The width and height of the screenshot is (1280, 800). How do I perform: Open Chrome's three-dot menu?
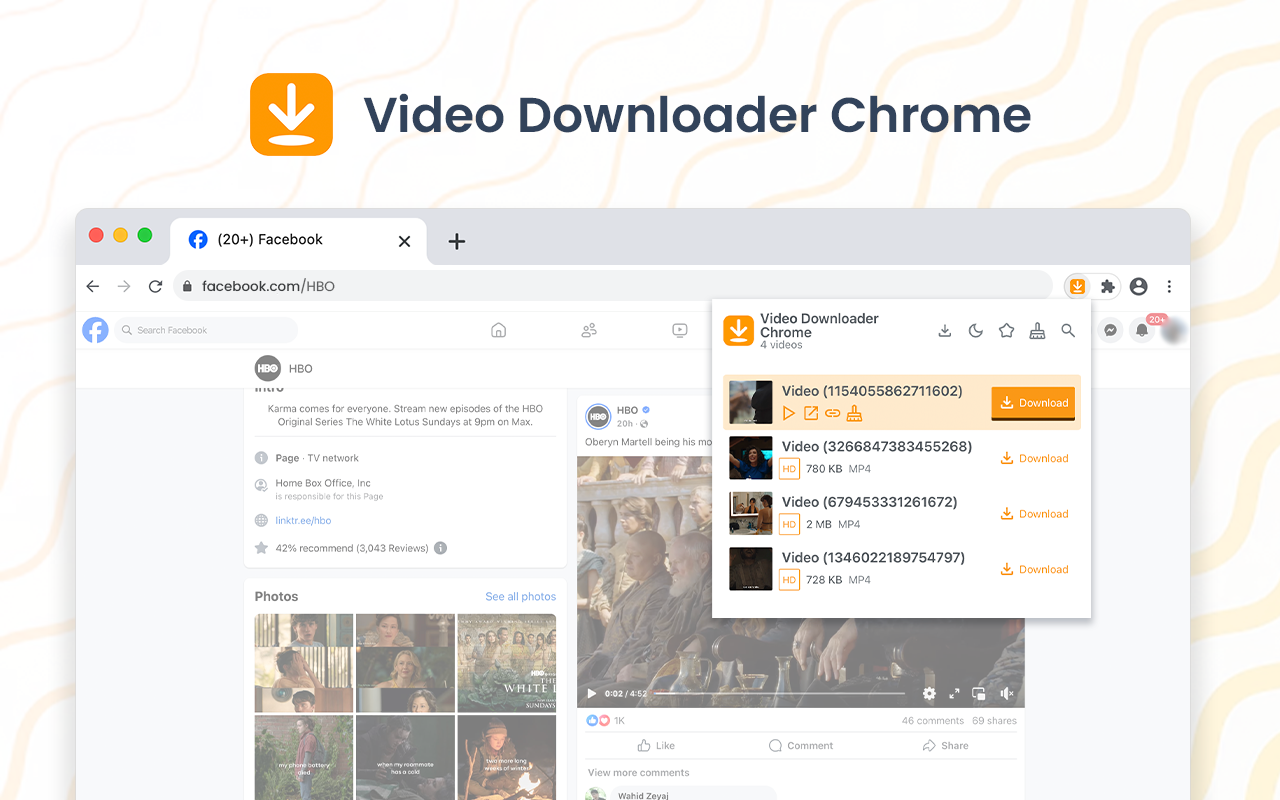tap(1169, 286)
